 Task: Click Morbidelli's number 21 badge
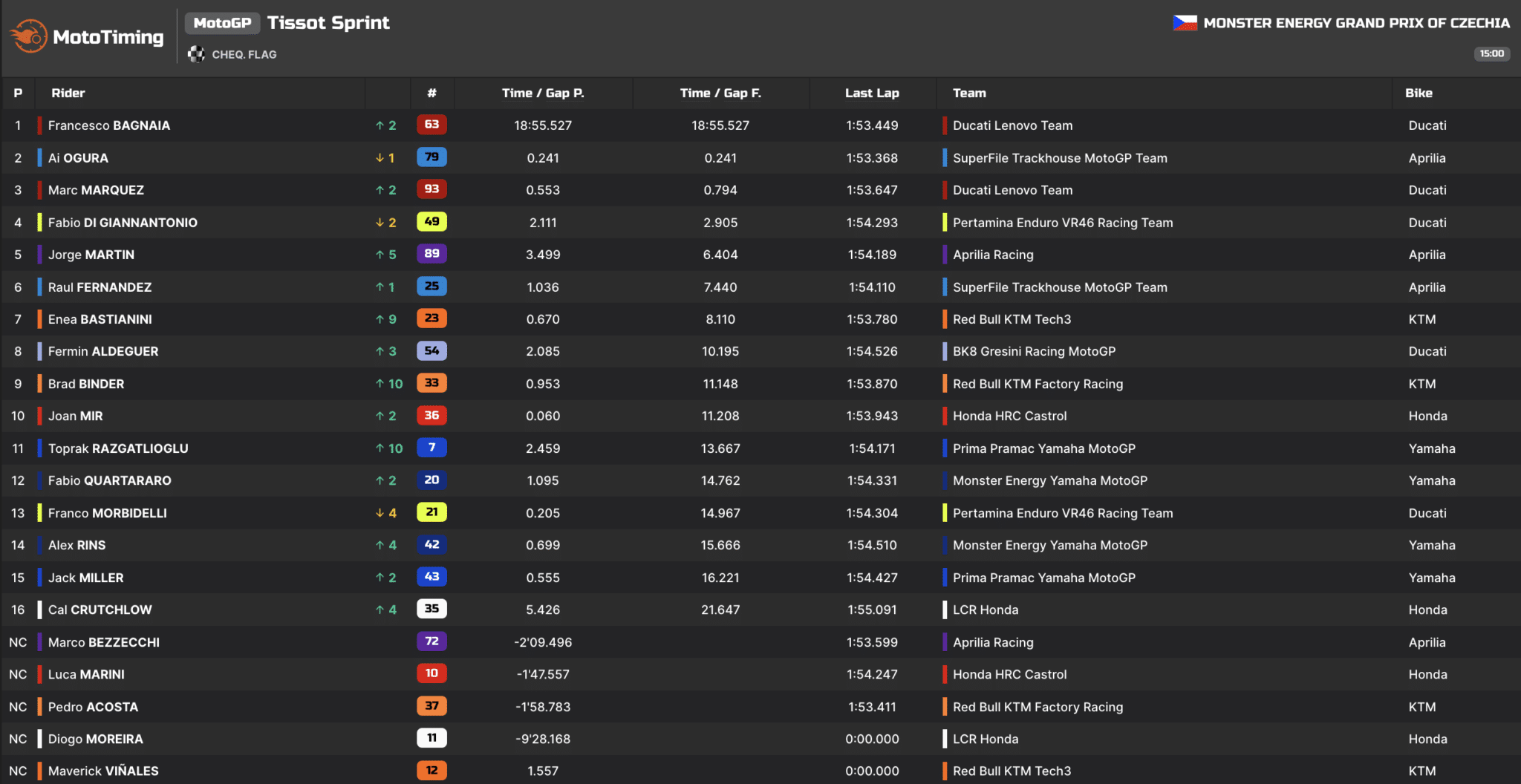point(431,512)
